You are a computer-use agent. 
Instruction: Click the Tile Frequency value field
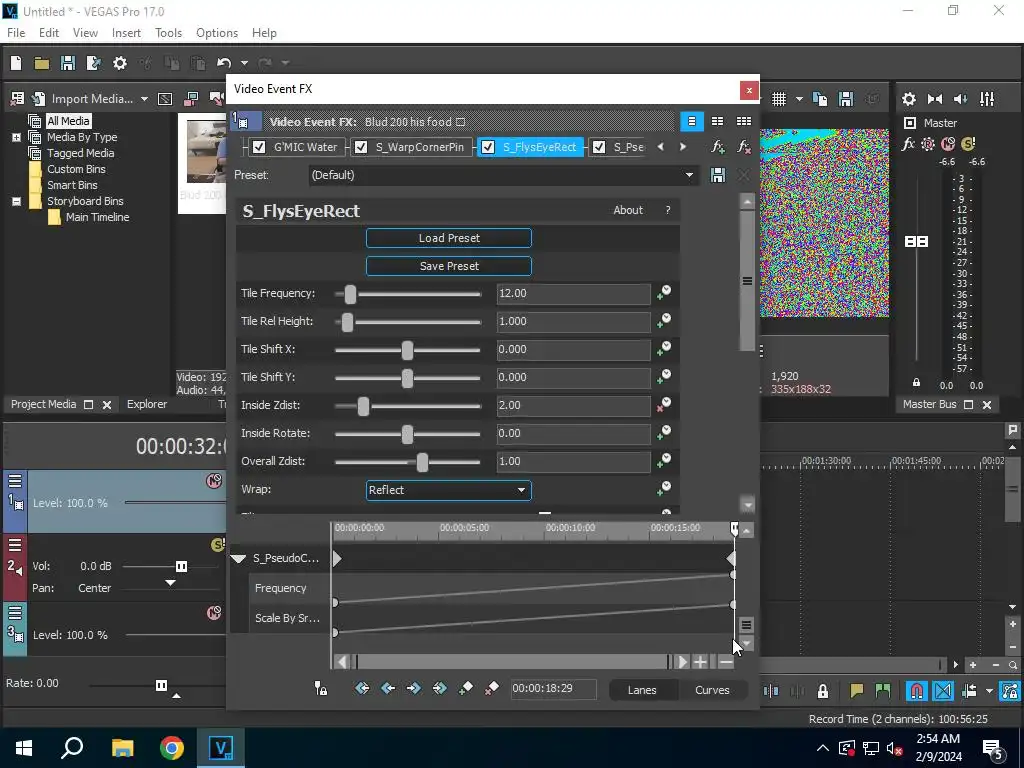[x=573, y=293]
